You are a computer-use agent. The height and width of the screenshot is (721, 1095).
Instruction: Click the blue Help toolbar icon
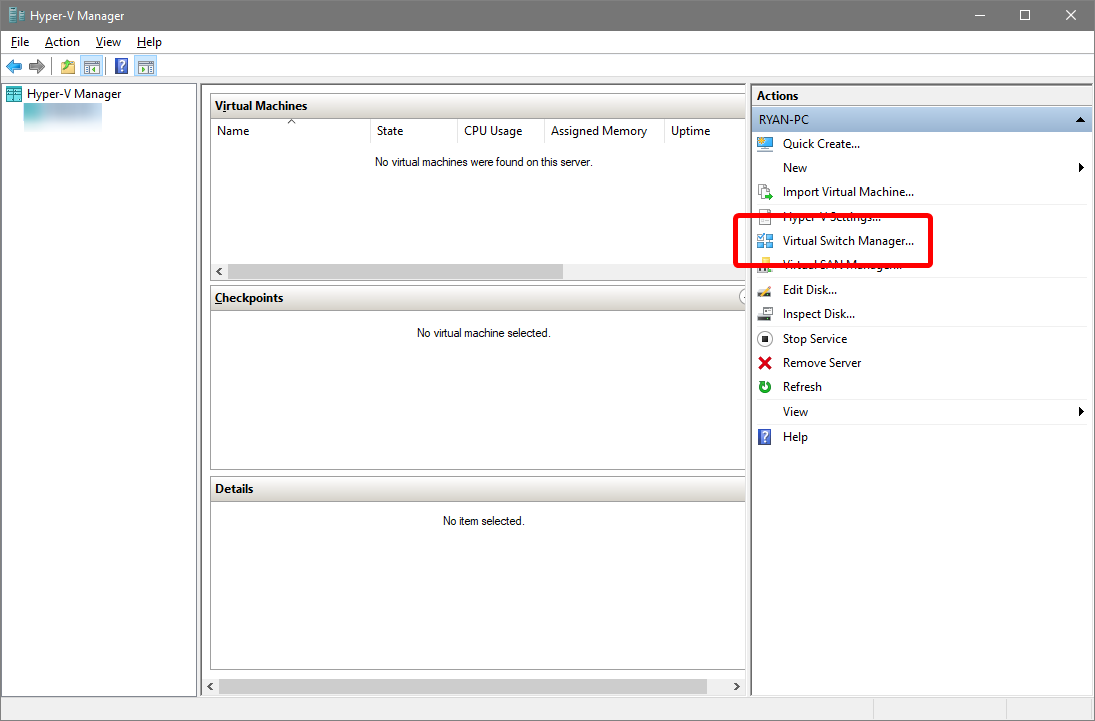(122, 66)
